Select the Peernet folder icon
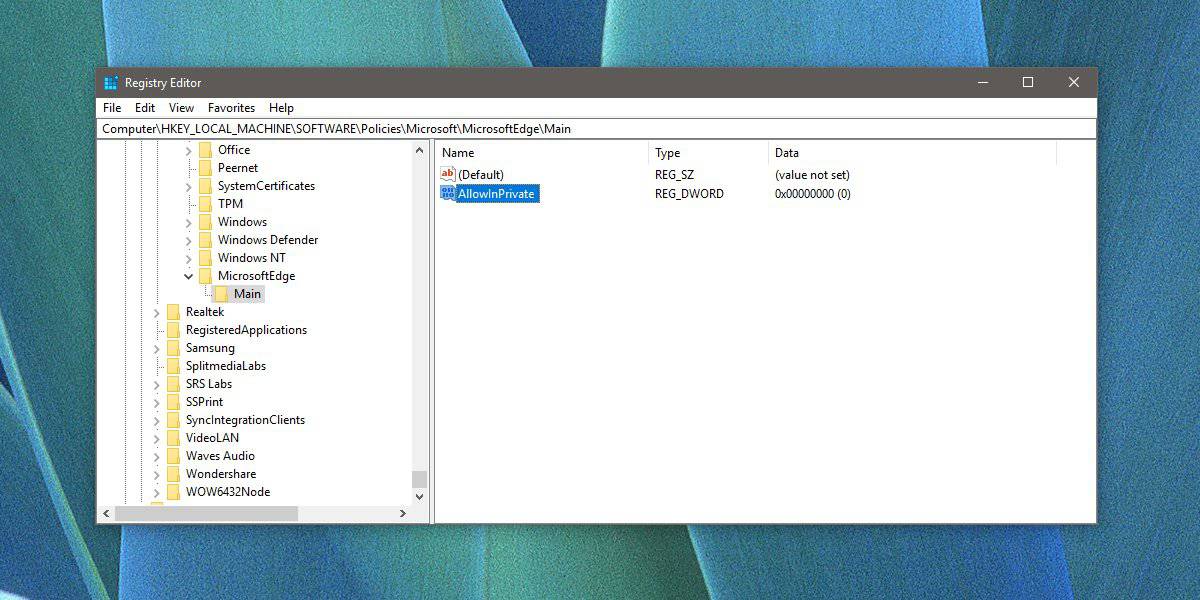Image resolution: width=1200 pixels, height=600 pixels. click(206, 168)
